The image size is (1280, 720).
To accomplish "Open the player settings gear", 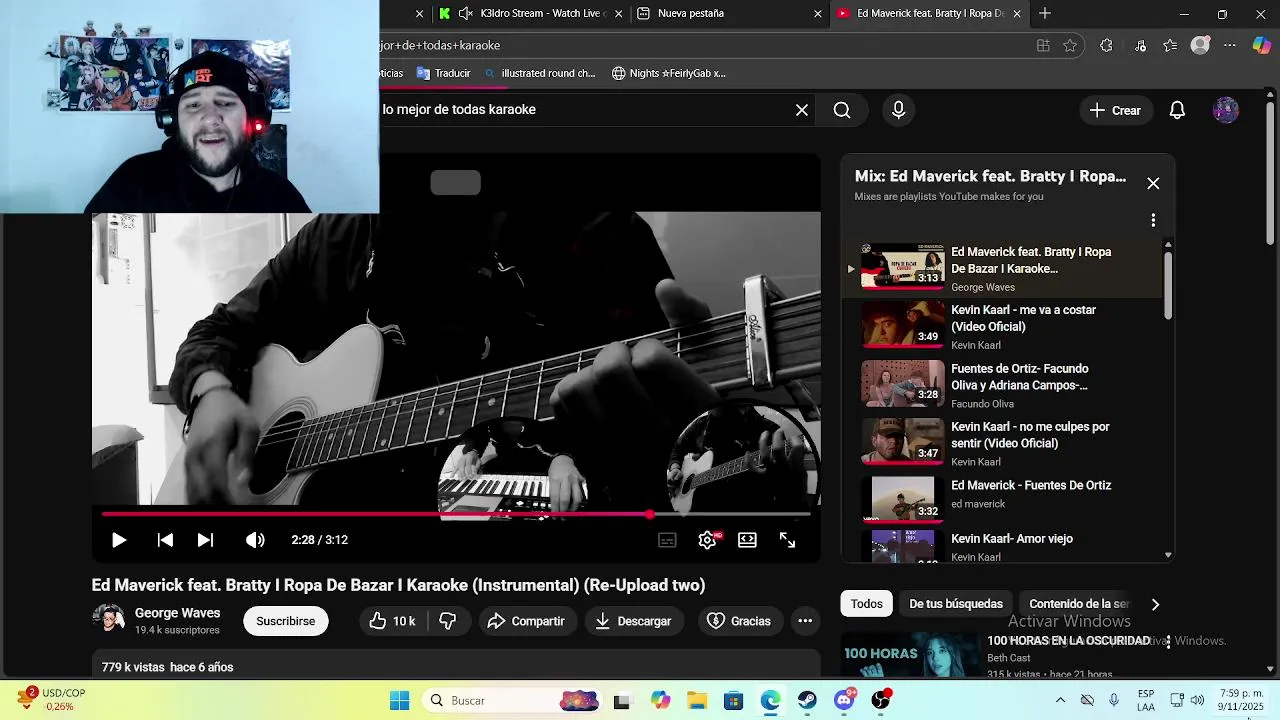I will 707,540.
